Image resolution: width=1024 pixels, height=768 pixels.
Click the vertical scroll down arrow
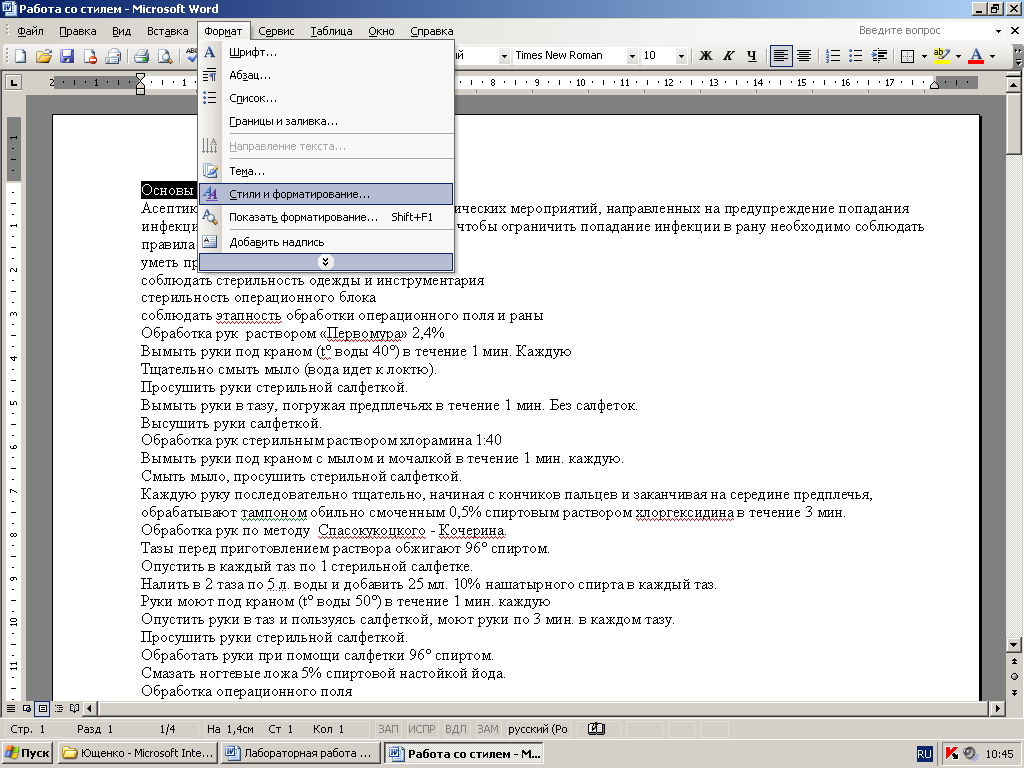click(x=1014, y=645)
